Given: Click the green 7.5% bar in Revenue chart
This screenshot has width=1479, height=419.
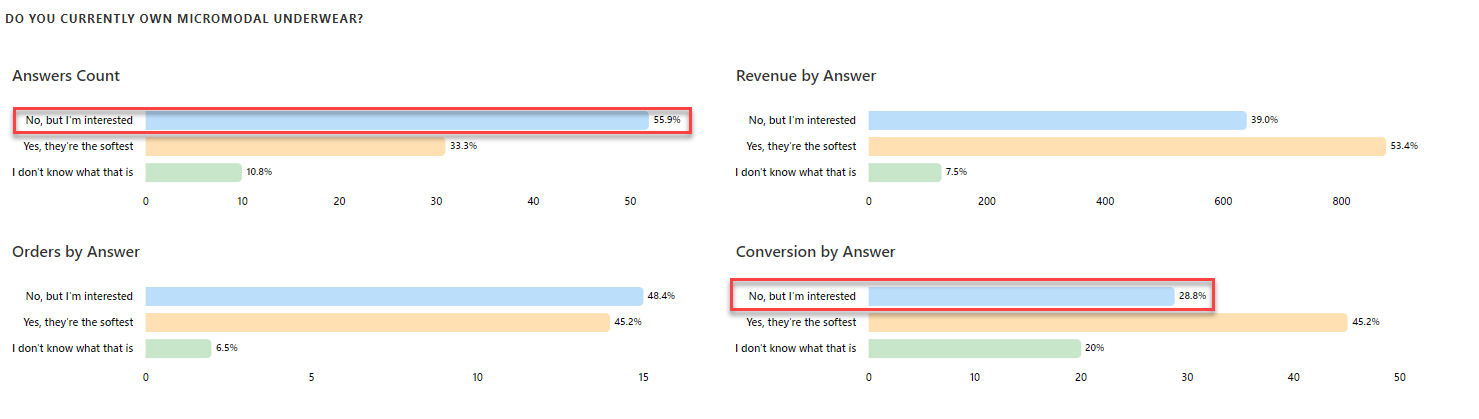Looking at the screenshot, I should coord(904,172).
